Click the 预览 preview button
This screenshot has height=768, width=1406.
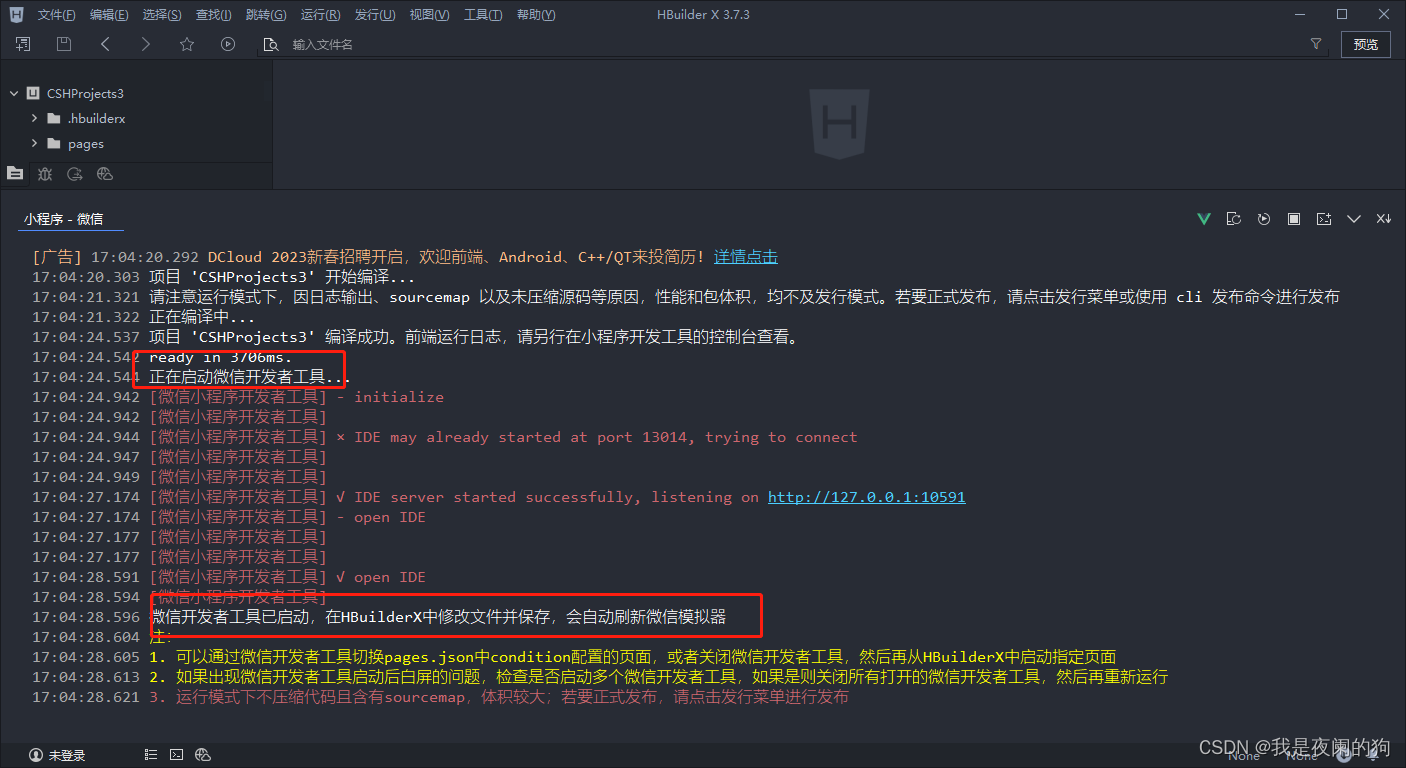(x=1365, y=44)
